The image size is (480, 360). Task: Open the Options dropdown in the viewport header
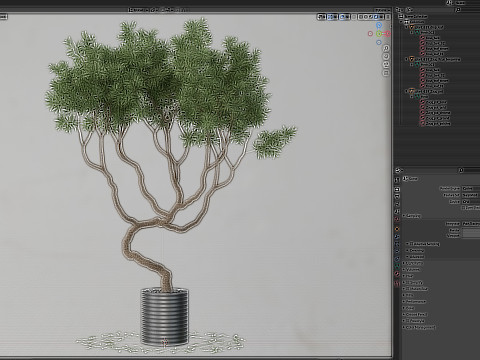coord(382,10)
